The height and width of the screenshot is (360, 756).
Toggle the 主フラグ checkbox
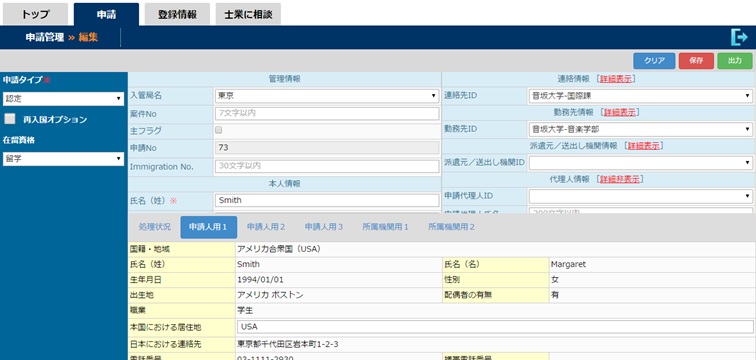click(x=219, y=130)
